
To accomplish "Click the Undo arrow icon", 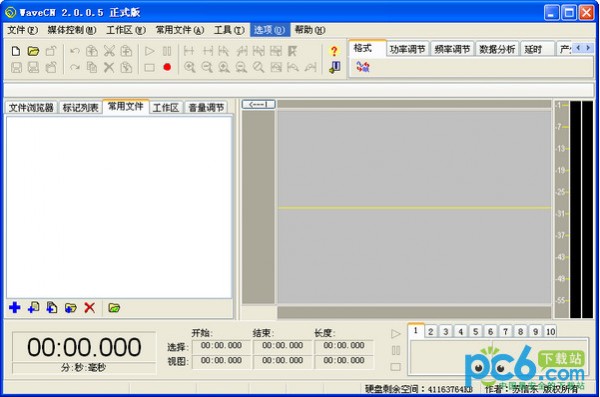I will (x=75, y=51).
